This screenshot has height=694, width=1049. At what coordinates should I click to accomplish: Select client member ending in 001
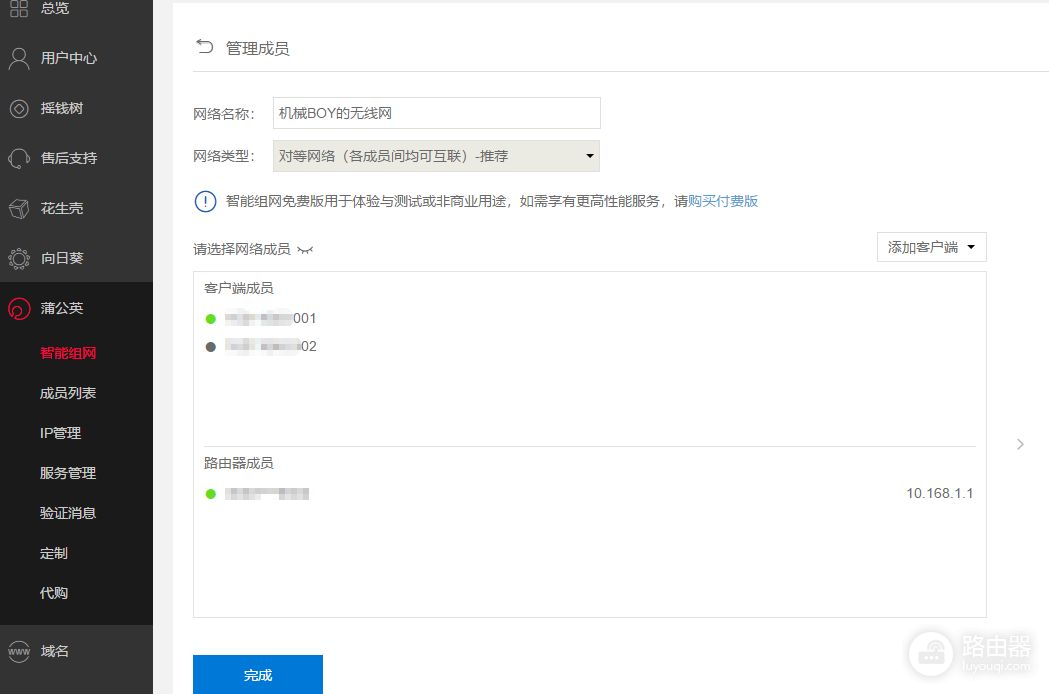point(270,319)
